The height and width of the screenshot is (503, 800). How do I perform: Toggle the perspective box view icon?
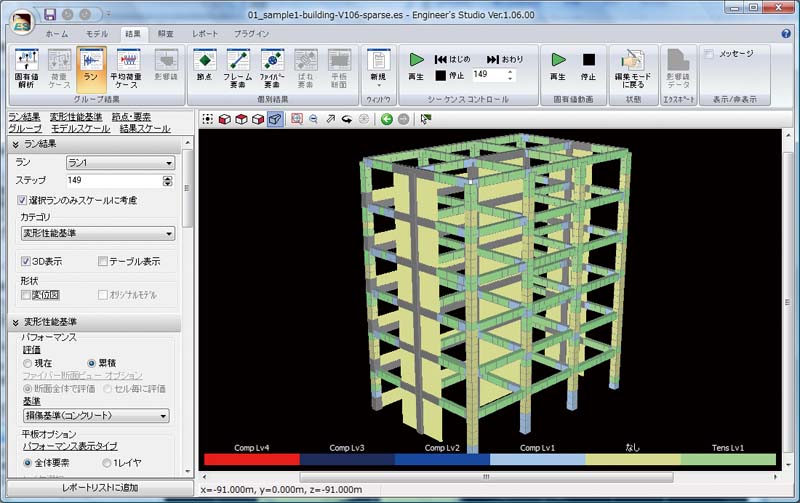pos(275,119)
